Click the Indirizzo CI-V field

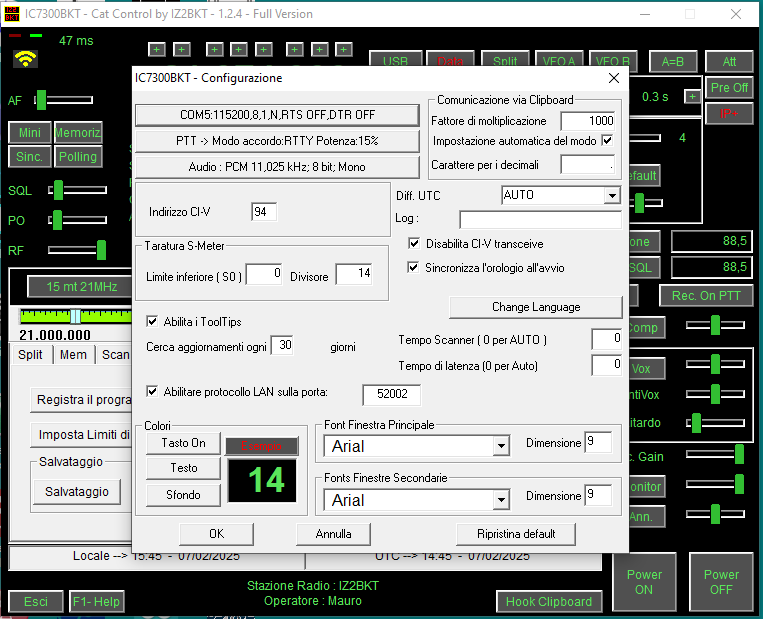pyautogui.click(x=264, y=212)
